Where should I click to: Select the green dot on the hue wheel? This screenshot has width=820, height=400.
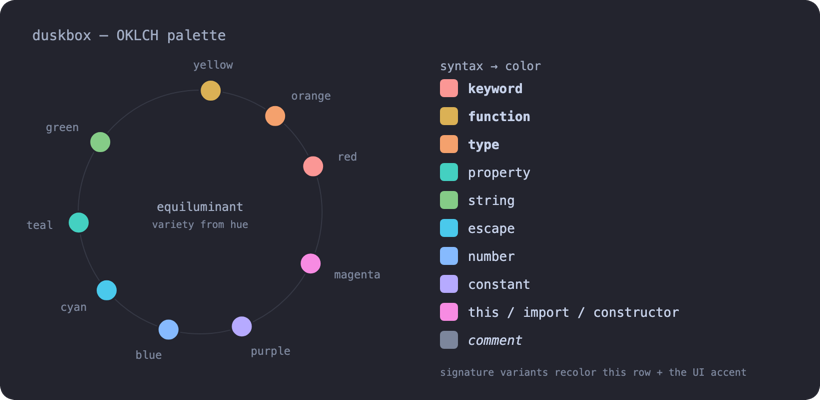[x=100, y=142]
